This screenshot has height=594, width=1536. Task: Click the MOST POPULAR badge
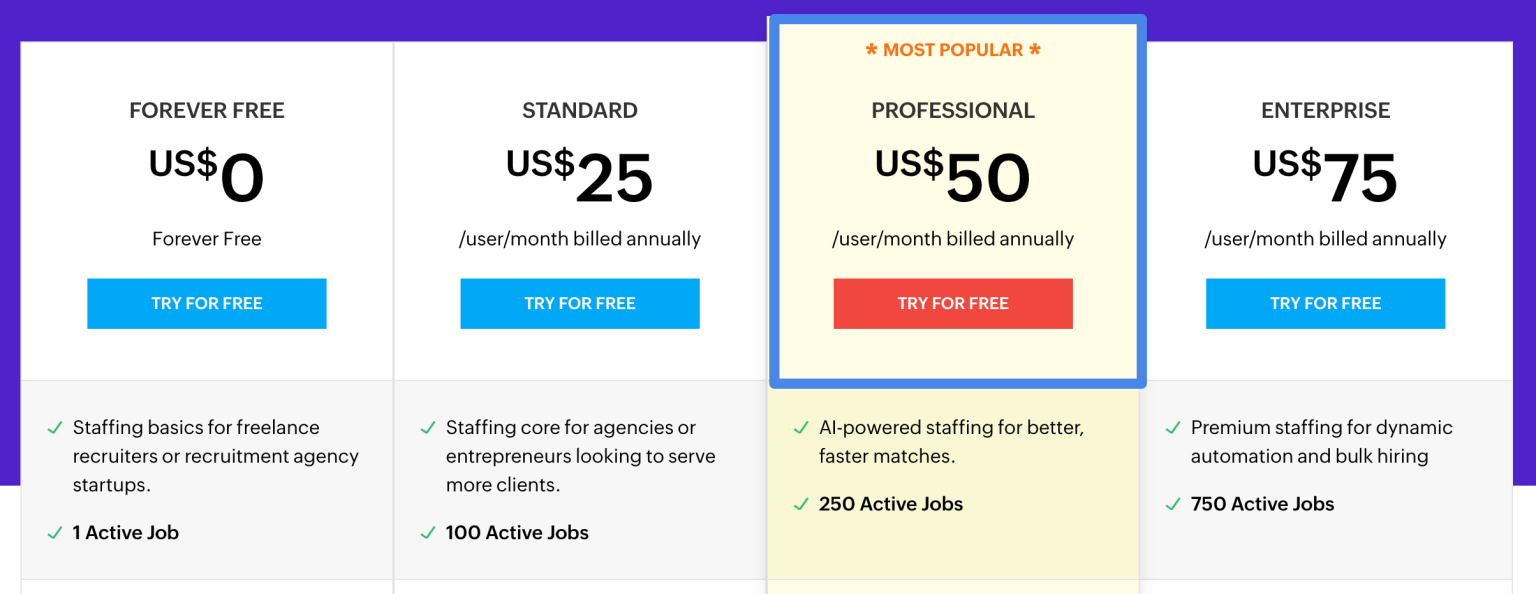[953, 49]
